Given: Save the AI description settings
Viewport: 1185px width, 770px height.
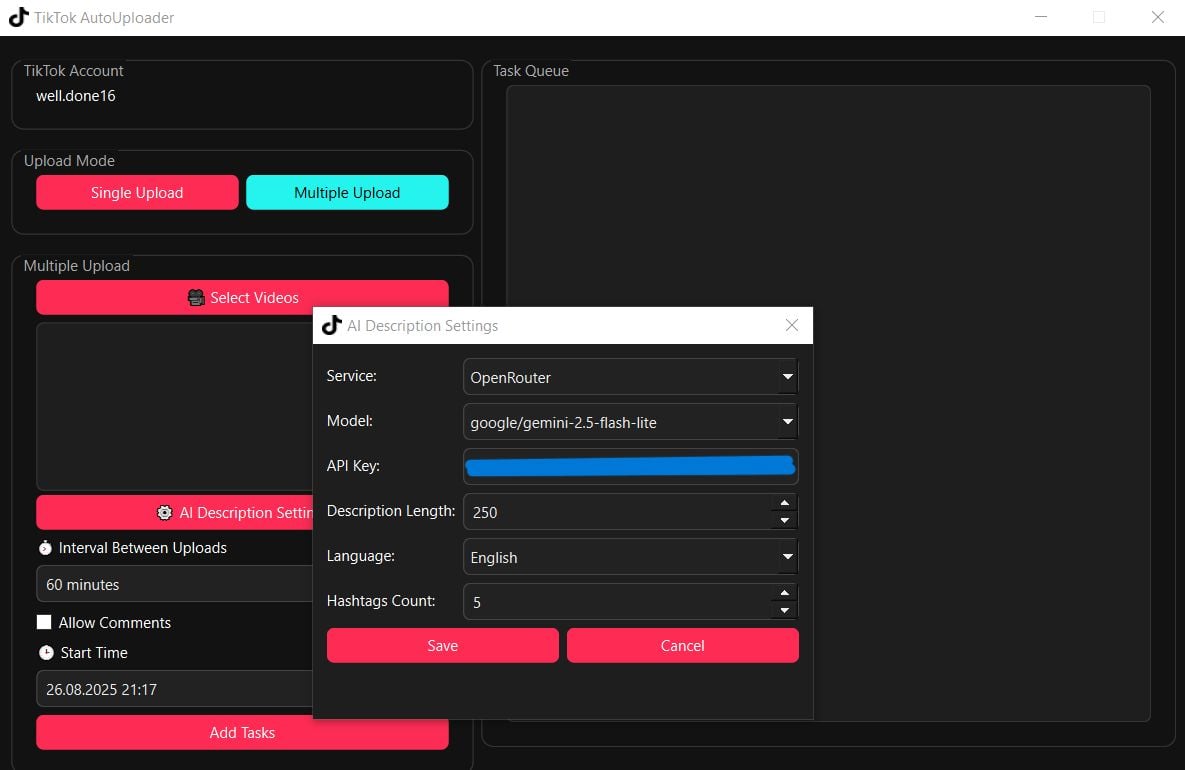Looking at the screenshot, I should pyautogui.click(x=442, y=646).
